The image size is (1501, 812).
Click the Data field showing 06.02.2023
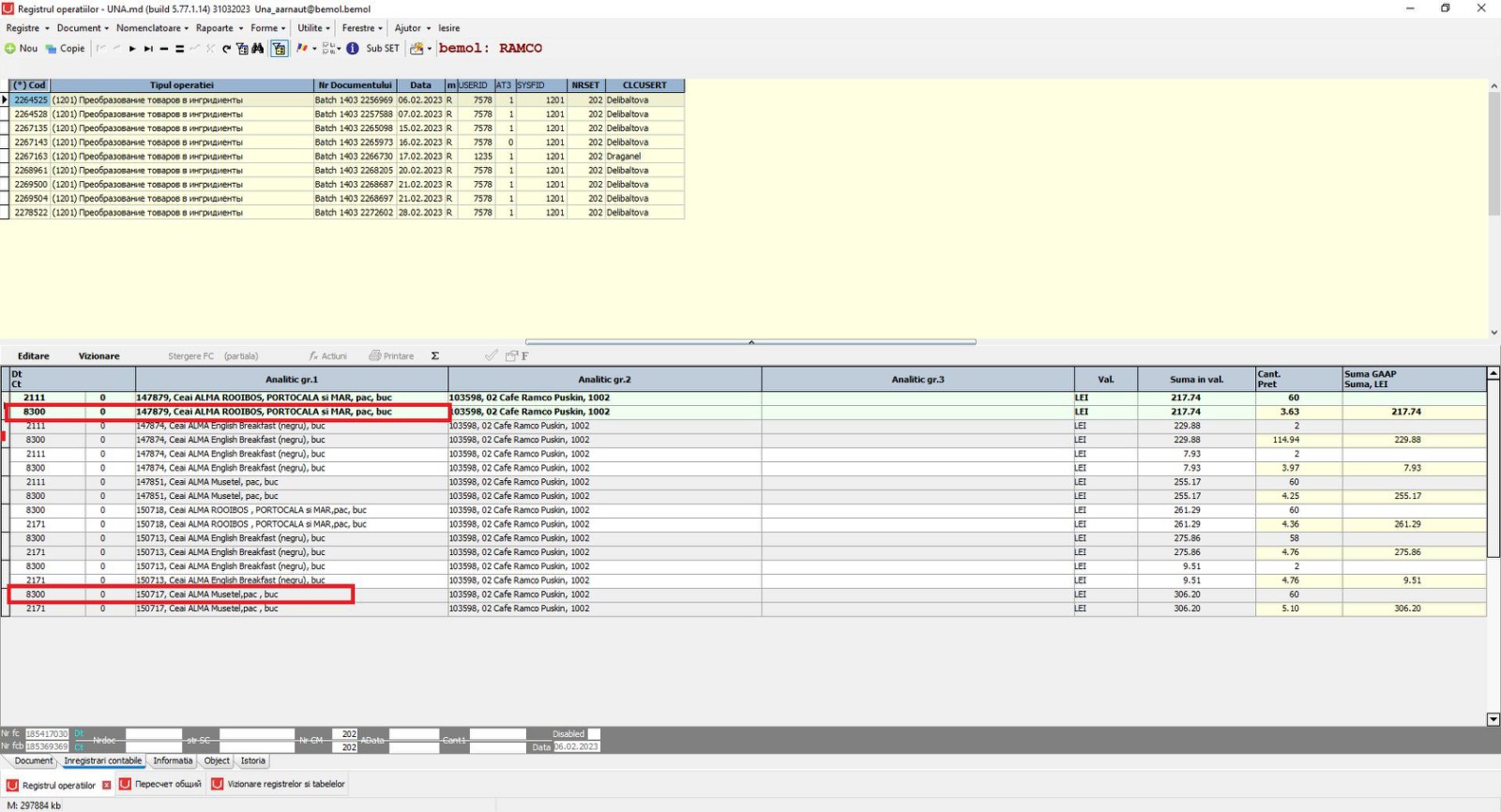[x=576, y=747]
